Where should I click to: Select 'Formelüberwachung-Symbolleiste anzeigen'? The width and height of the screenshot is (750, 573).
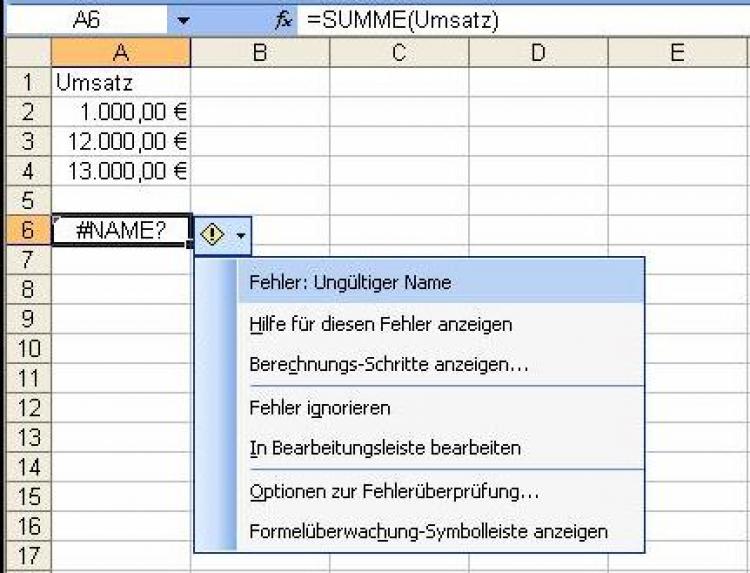(427, 532)
